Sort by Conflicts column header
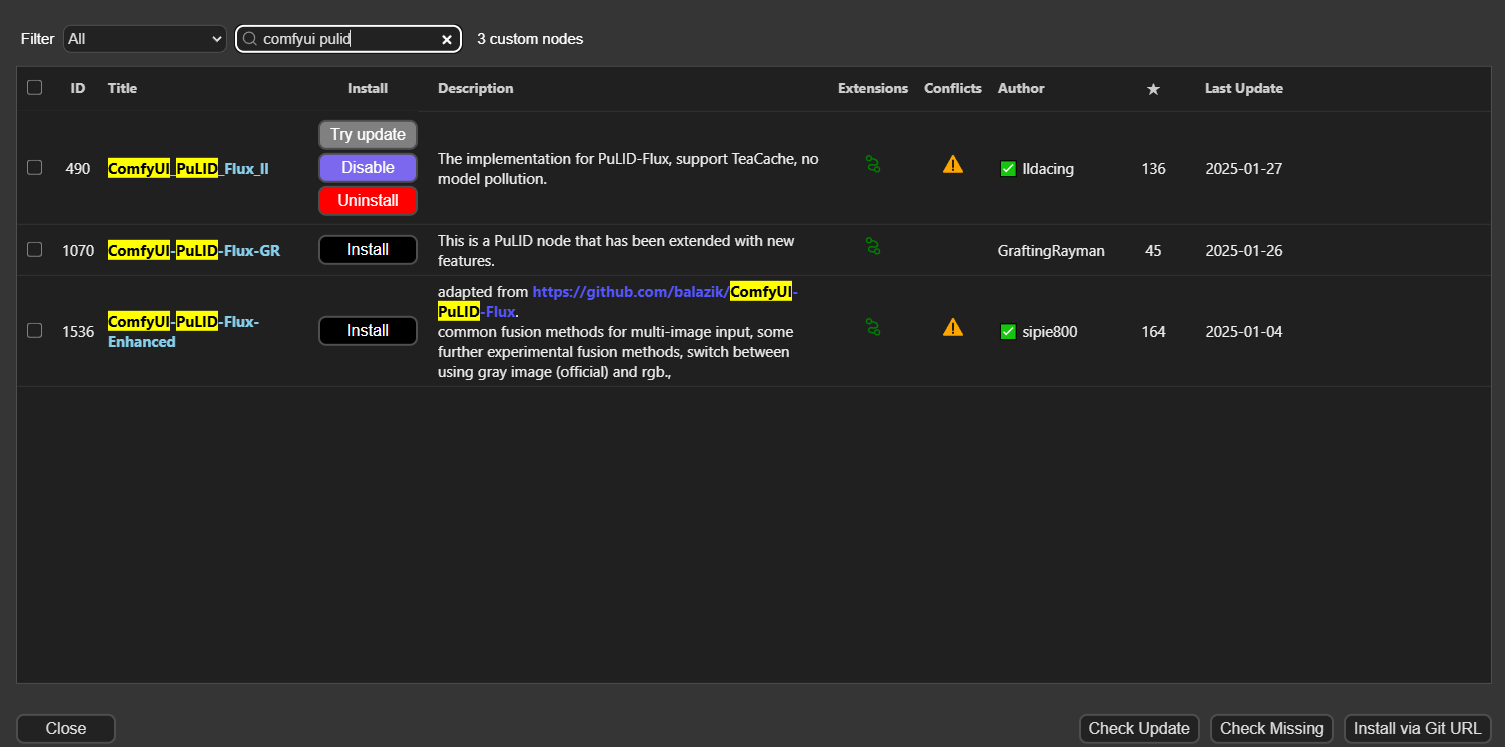Screen dimensions: 1505x747 953,88
